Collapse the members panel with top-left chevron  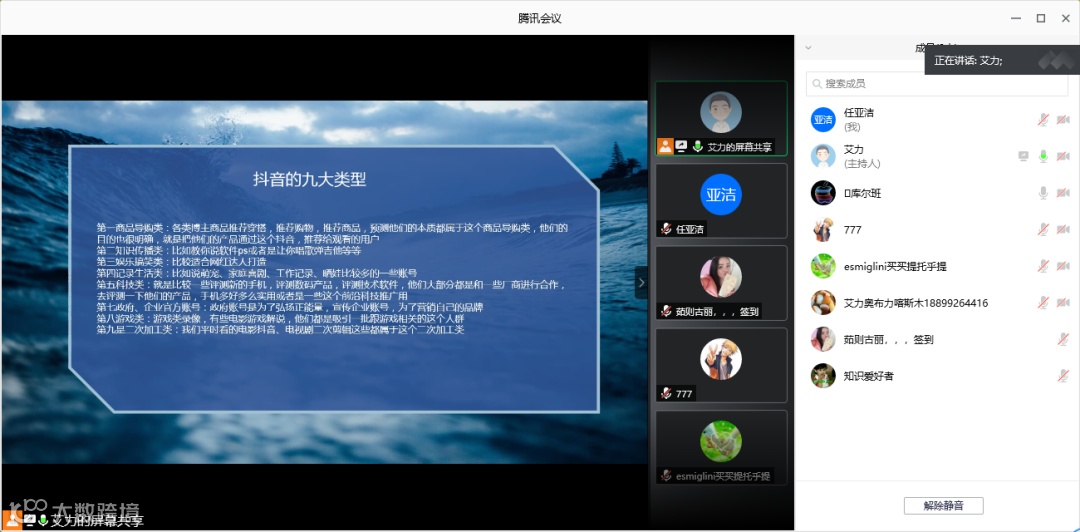click(809, 48)
